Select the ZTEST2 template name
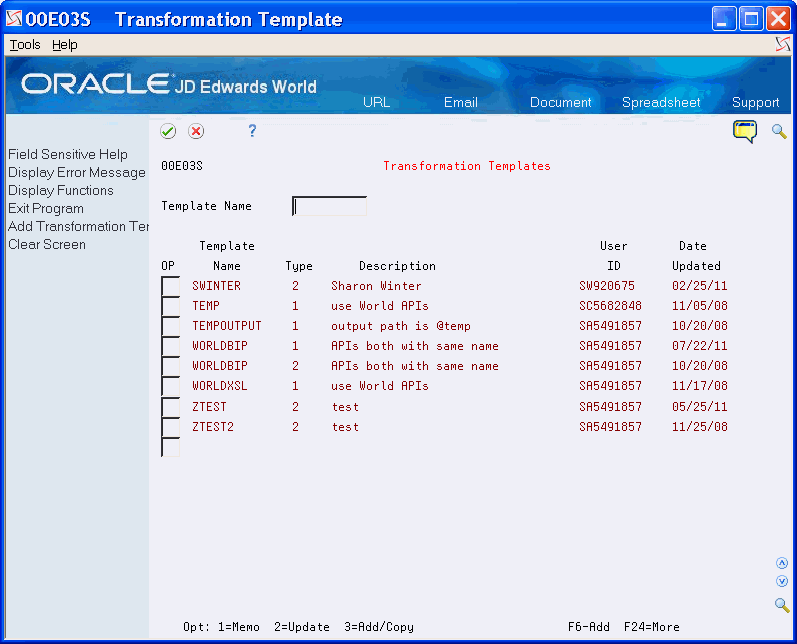The width and height of the screenshot is (797, 644). [x=212, y=427]
